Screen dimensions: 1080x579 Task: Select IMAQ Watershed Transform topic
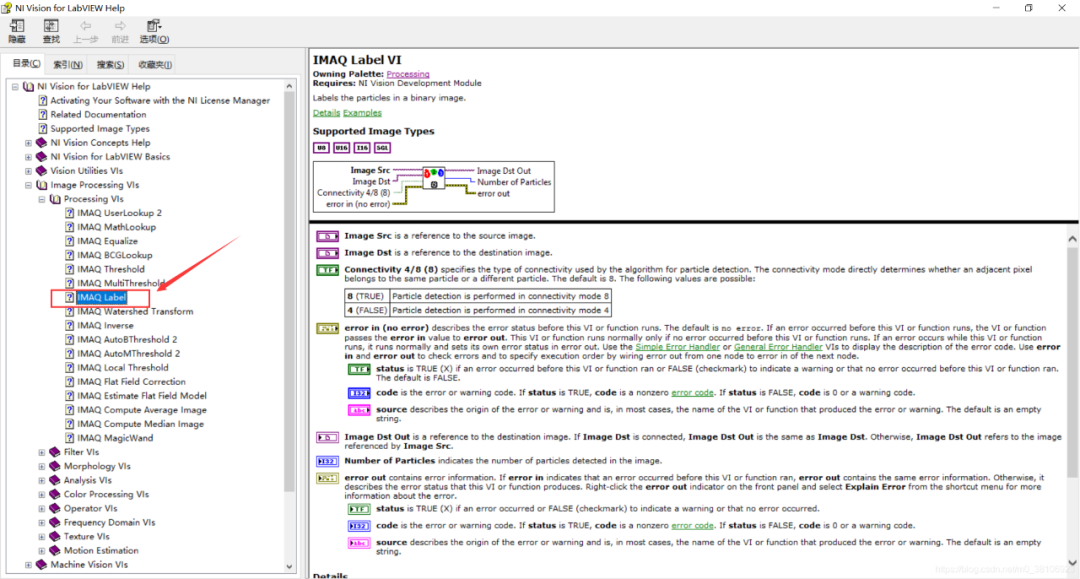point(135,311)
